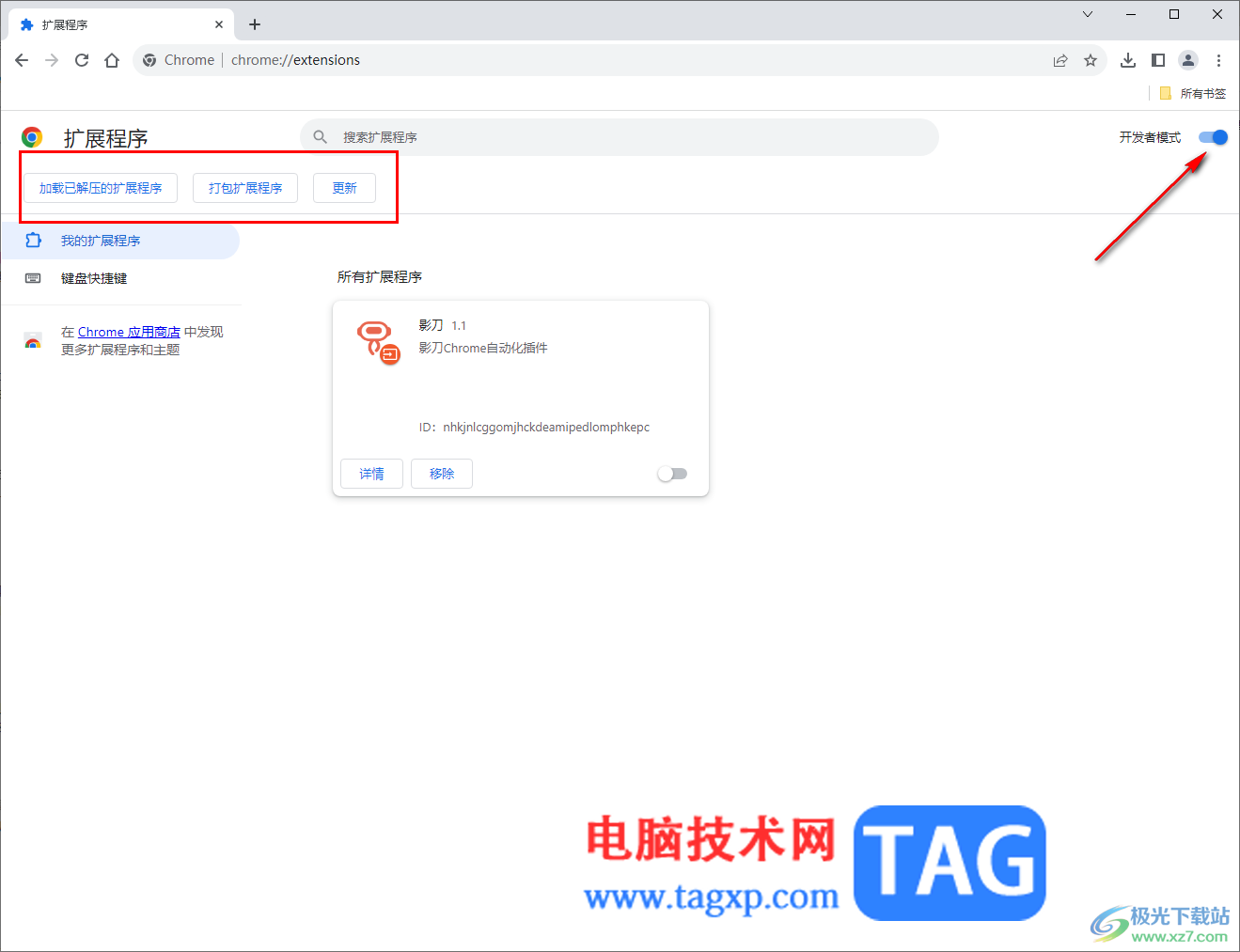
Task: Click the 更新 button
Action: pos(344,187)
